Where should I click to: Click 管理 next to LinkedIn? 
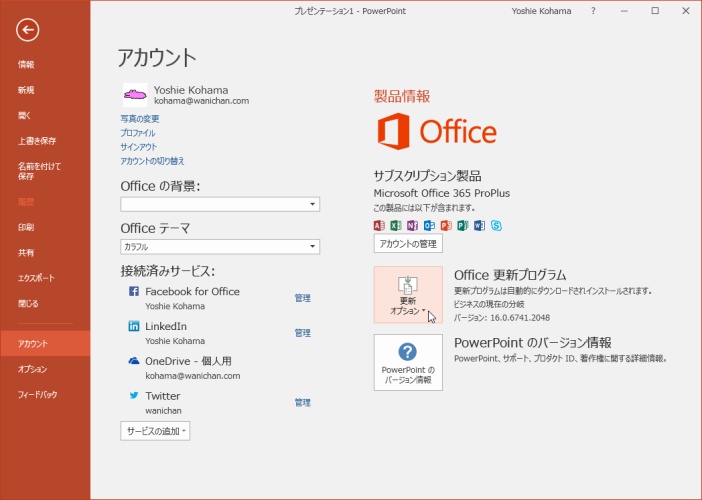[303, 333]
